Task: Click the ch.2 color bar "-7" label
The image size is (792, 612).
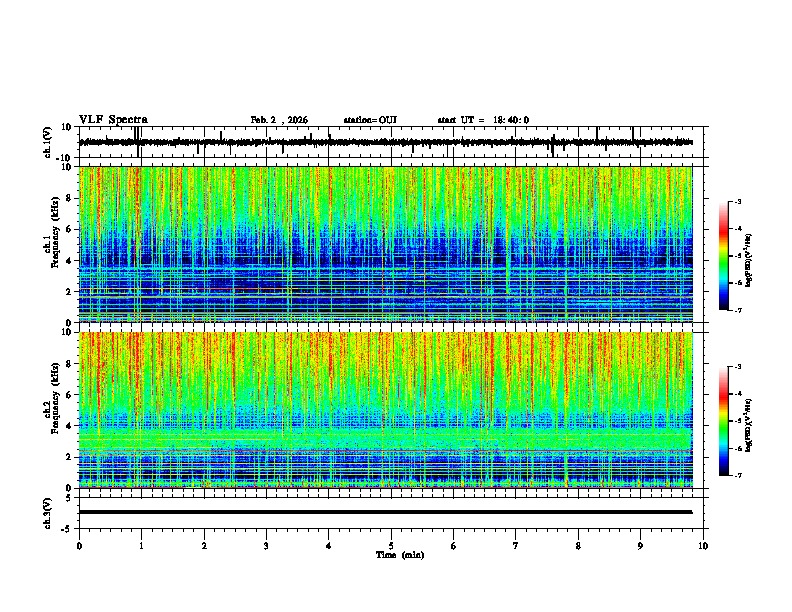Action: (737, 475)
